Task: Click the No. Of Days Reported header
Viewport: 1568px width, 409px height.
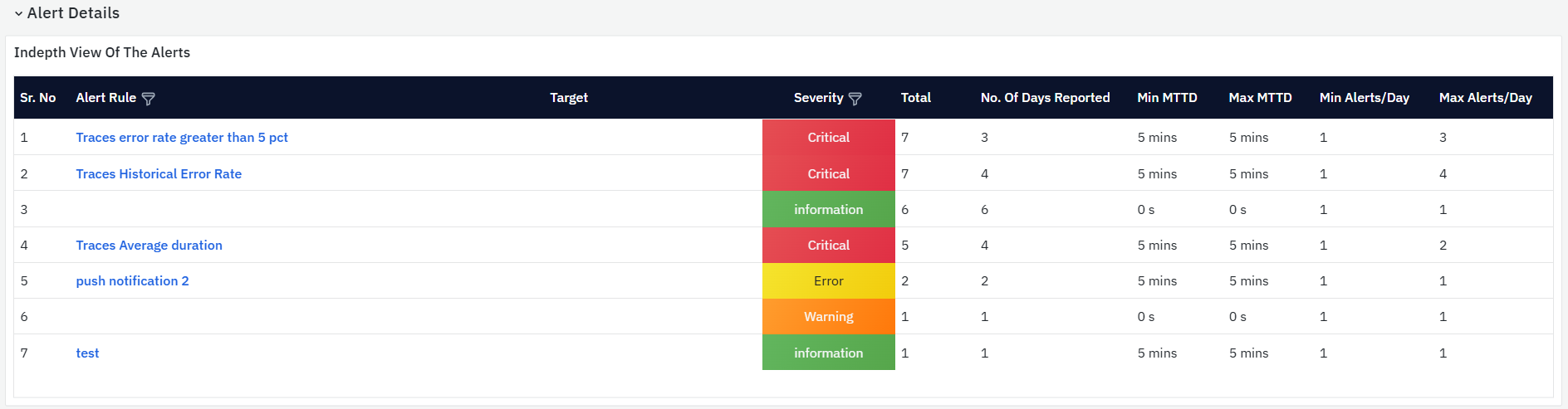Action: coord(1045,98)
